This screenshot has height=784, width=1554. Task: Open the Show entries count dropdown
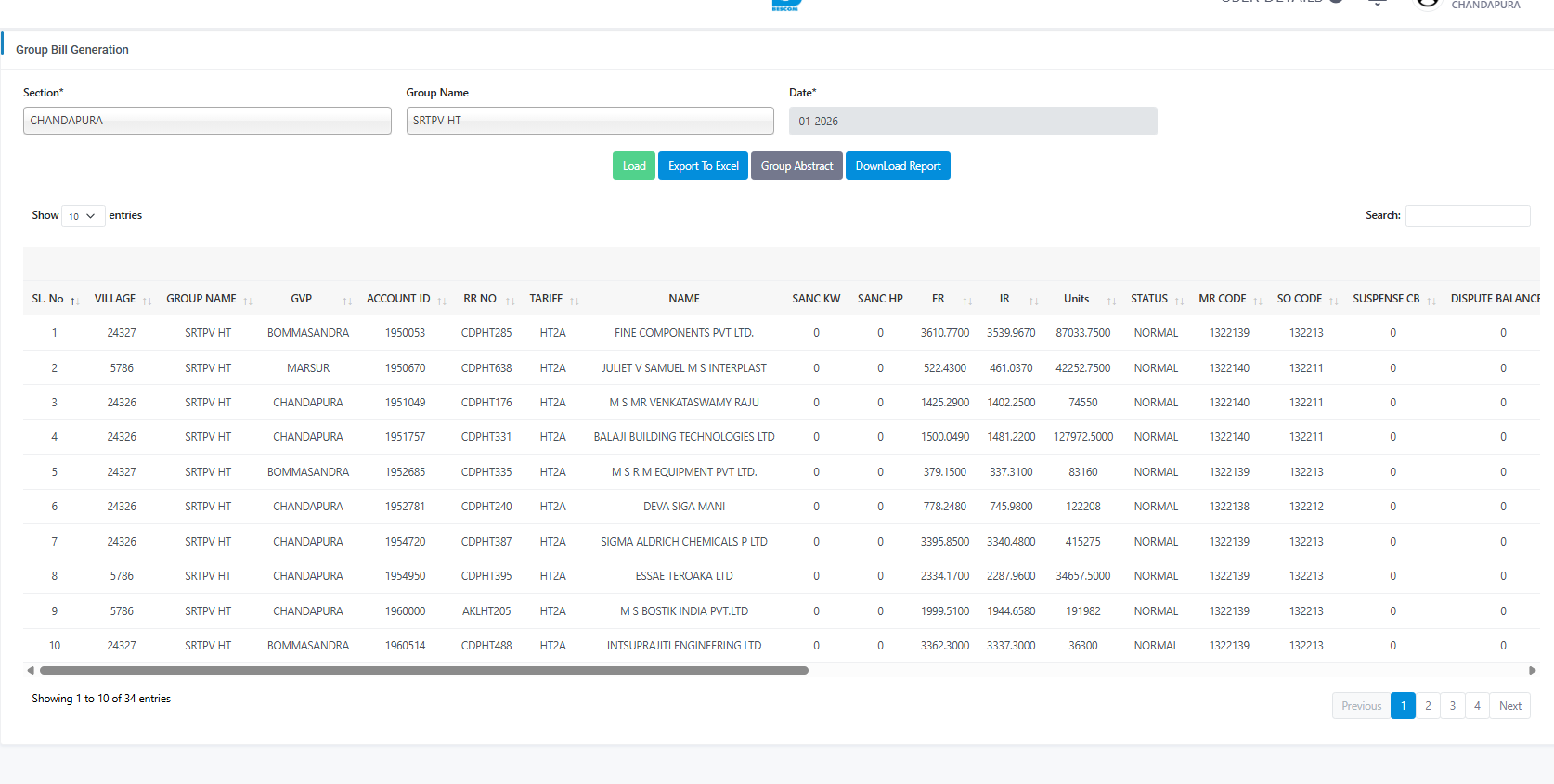(x=83, y=216)
